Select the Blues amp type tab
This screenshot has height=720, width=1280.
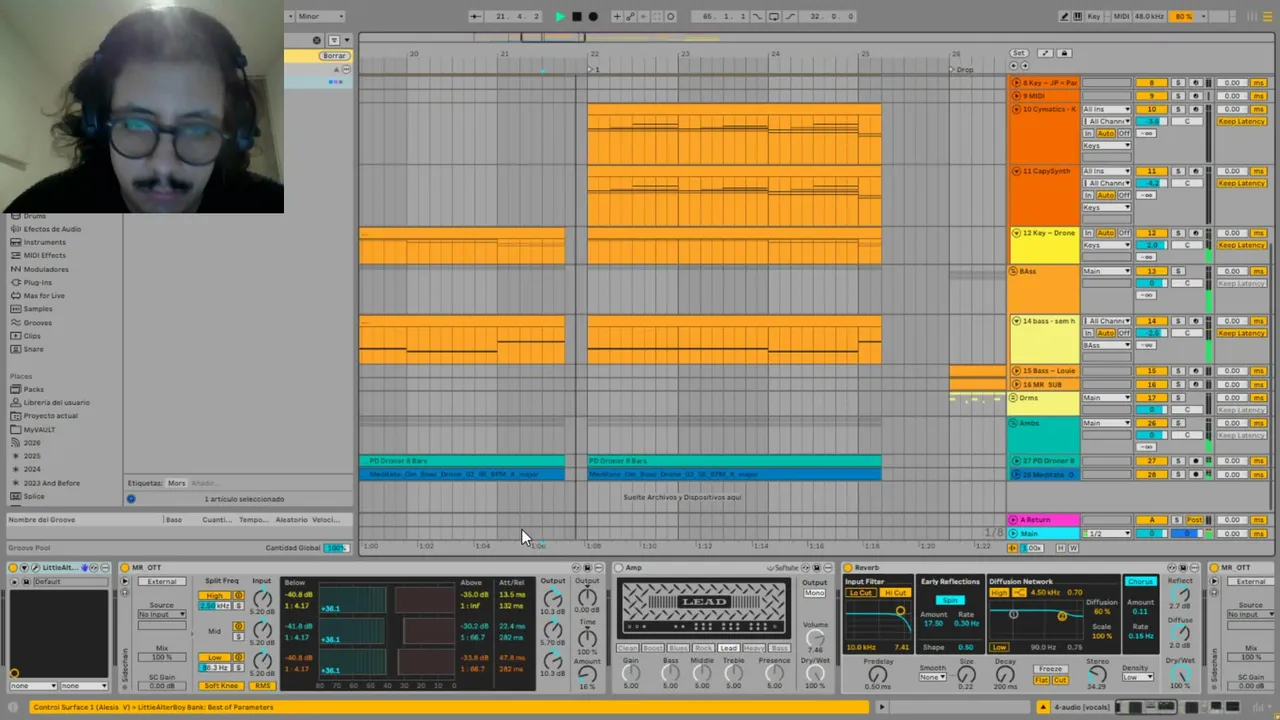[679, 648]
